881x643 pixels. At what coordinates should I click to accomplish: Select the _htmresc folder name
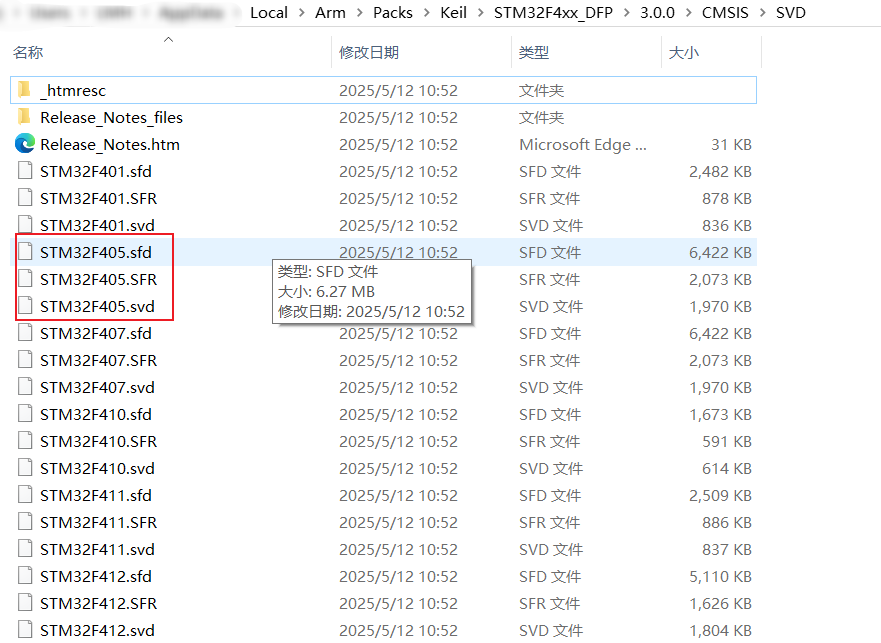(x=73, y=90)
